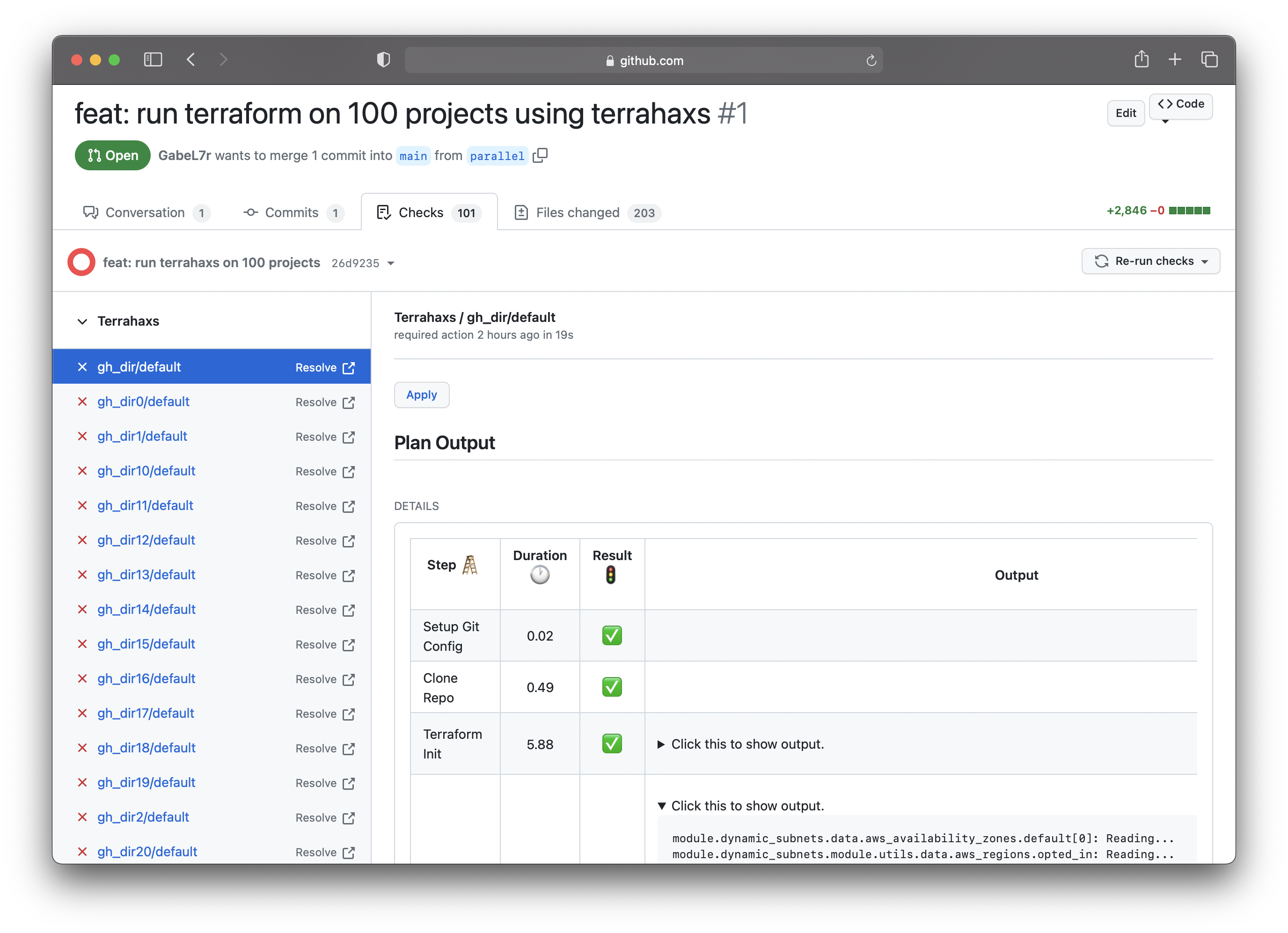Open the Code dropdown button
The height and width of the screenshot is (933, 1288).
click(1180, 106)
